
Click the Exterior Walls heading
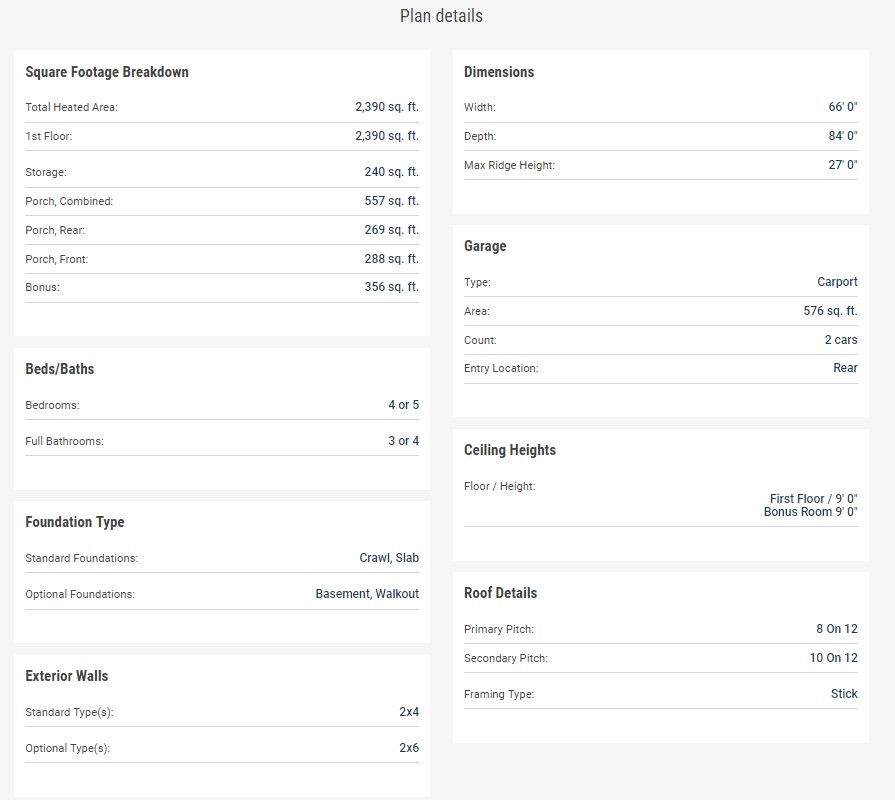pyautogui.click(x=67, y=676)
